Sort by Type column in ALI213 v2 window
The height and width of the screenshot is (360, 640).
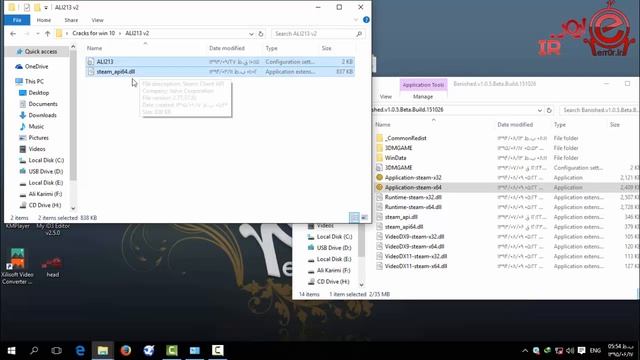(271, 48)
